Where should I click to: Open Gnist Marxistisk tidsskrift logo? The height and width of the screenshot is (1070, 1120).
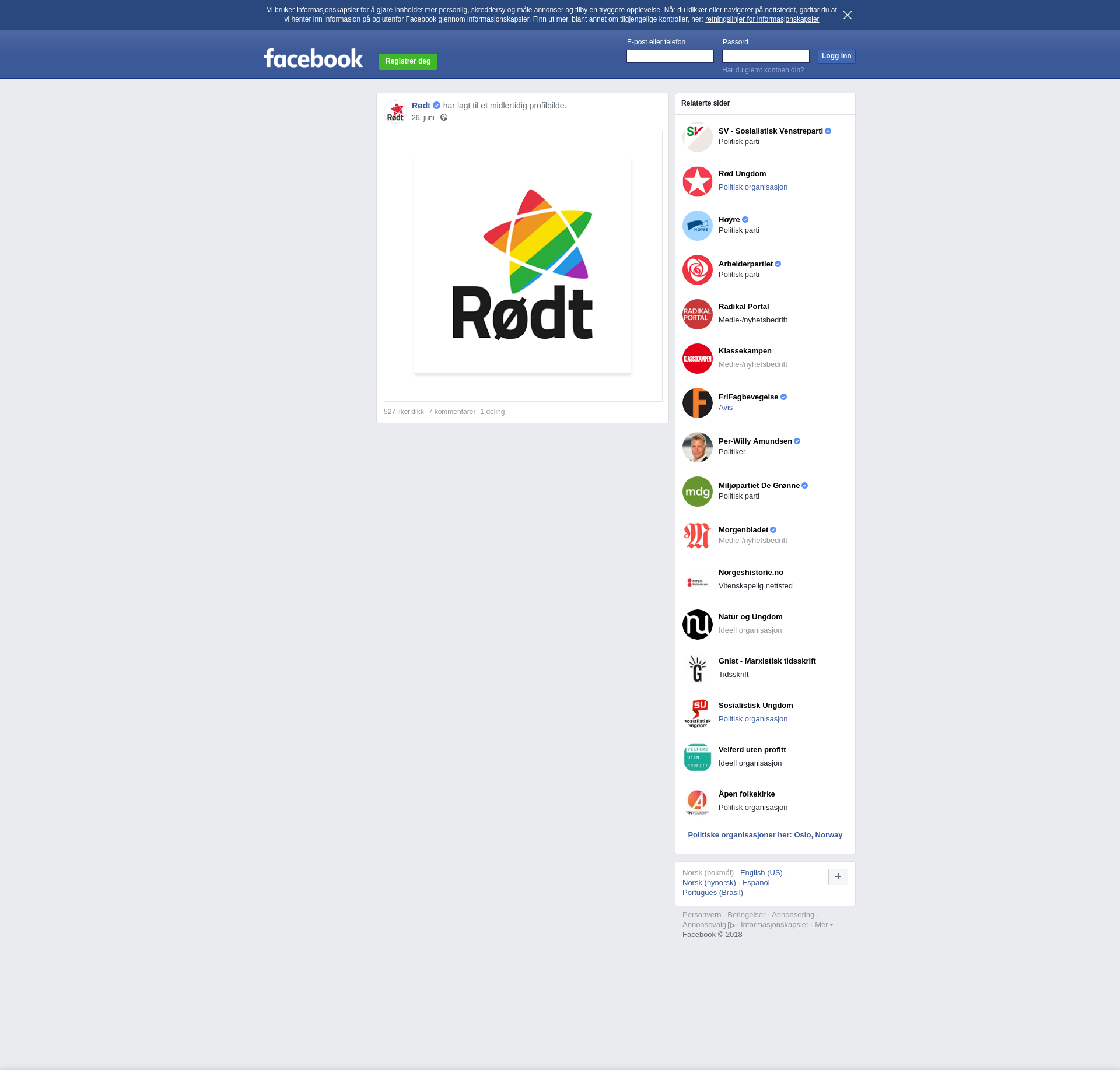point(698,669)
